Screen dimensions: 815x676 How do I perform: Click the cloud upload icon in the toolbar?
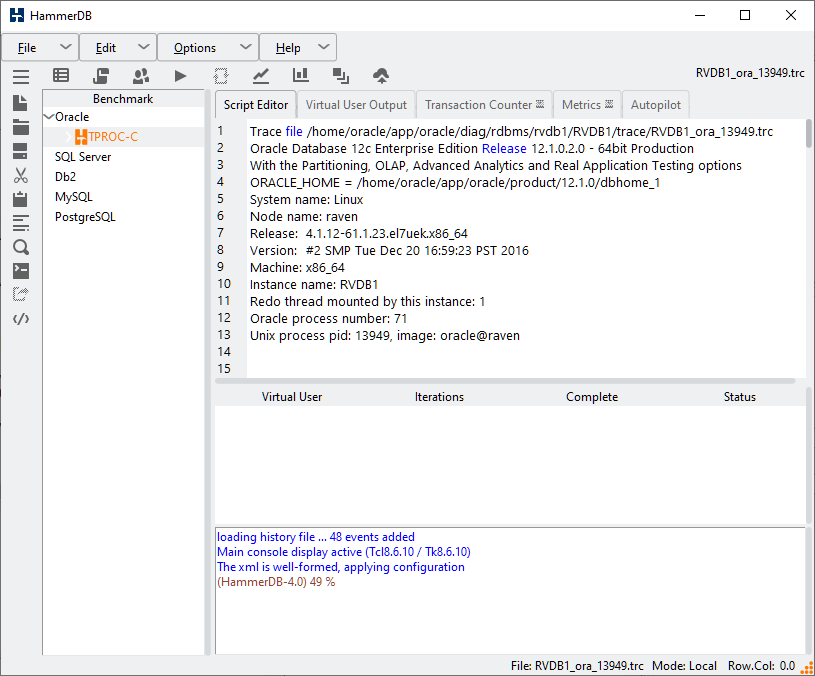380,75
